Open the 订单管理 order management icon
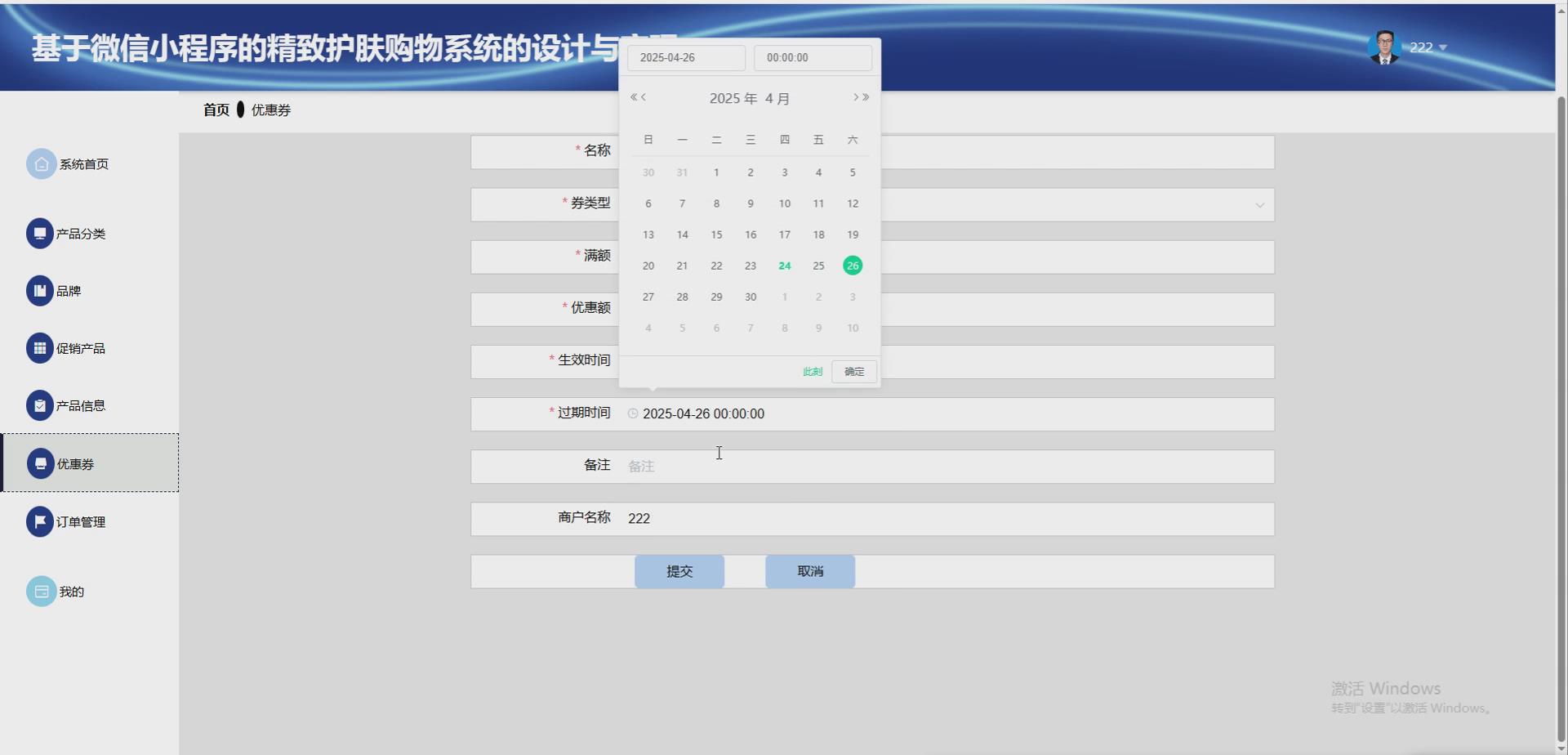1568x755 pixels. click(x=40, y=520)
